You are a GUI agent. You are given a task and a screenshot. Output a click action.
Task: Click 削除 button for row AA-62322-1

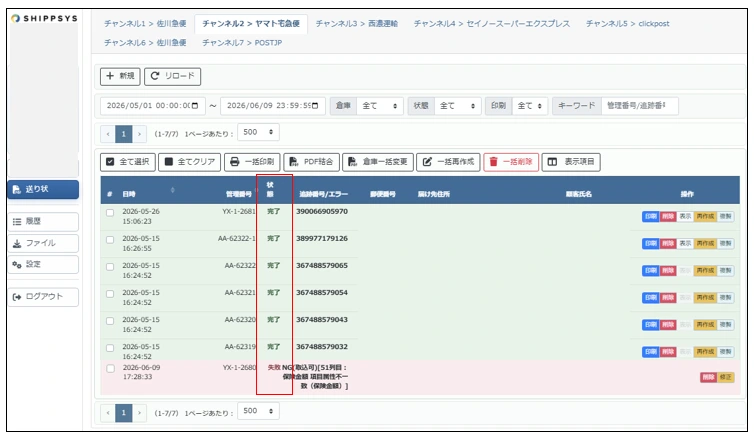coord(668,244)
